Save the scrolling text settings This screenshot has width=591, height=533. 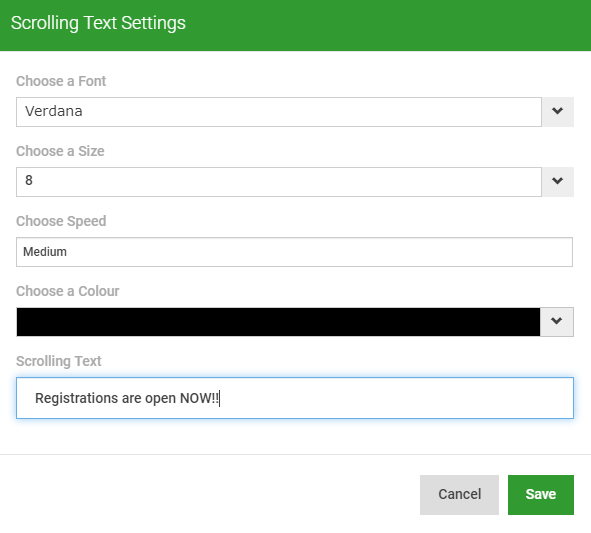point(541,495)
